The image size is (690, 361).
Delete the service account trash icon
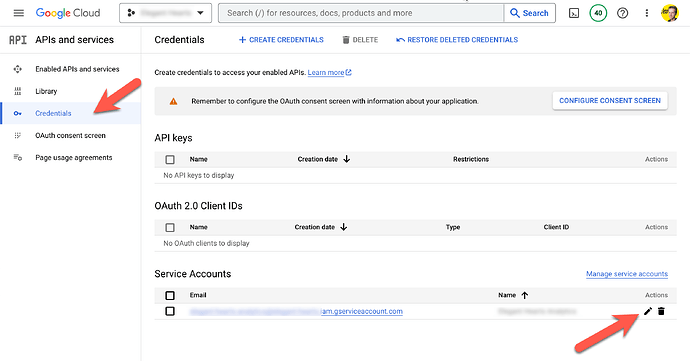pos(661,311)
